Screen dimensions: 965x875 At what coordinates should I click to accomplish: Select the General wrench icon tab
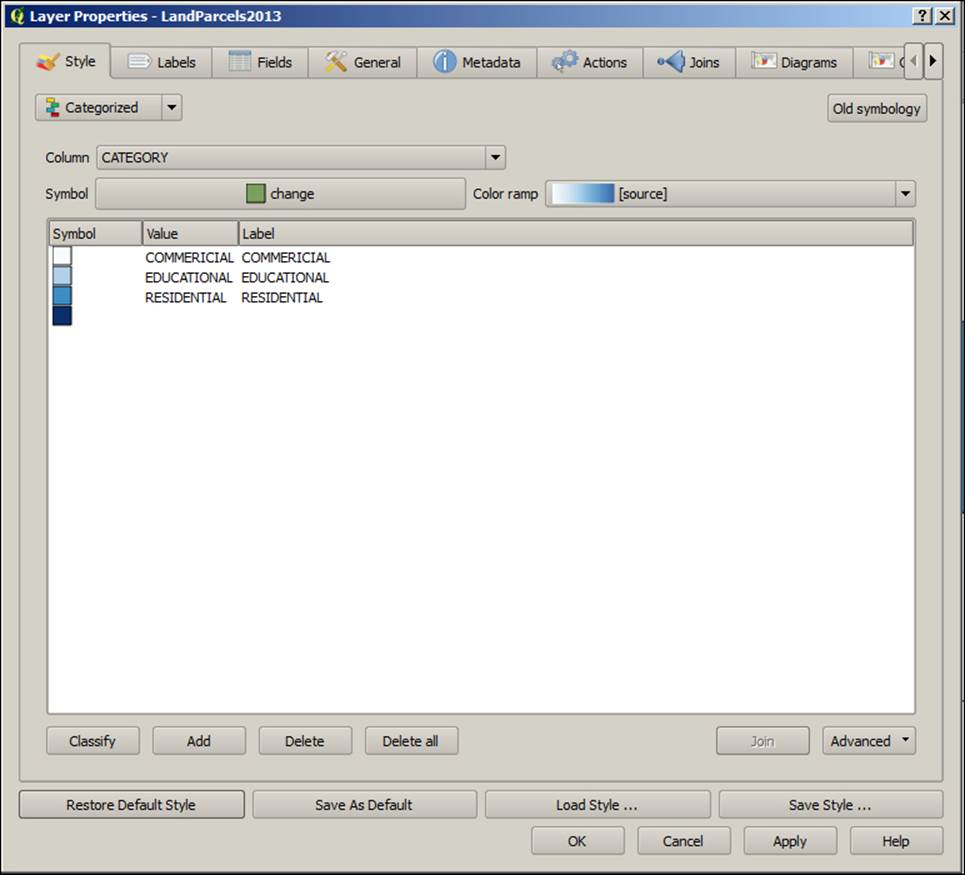coord(337,61)
